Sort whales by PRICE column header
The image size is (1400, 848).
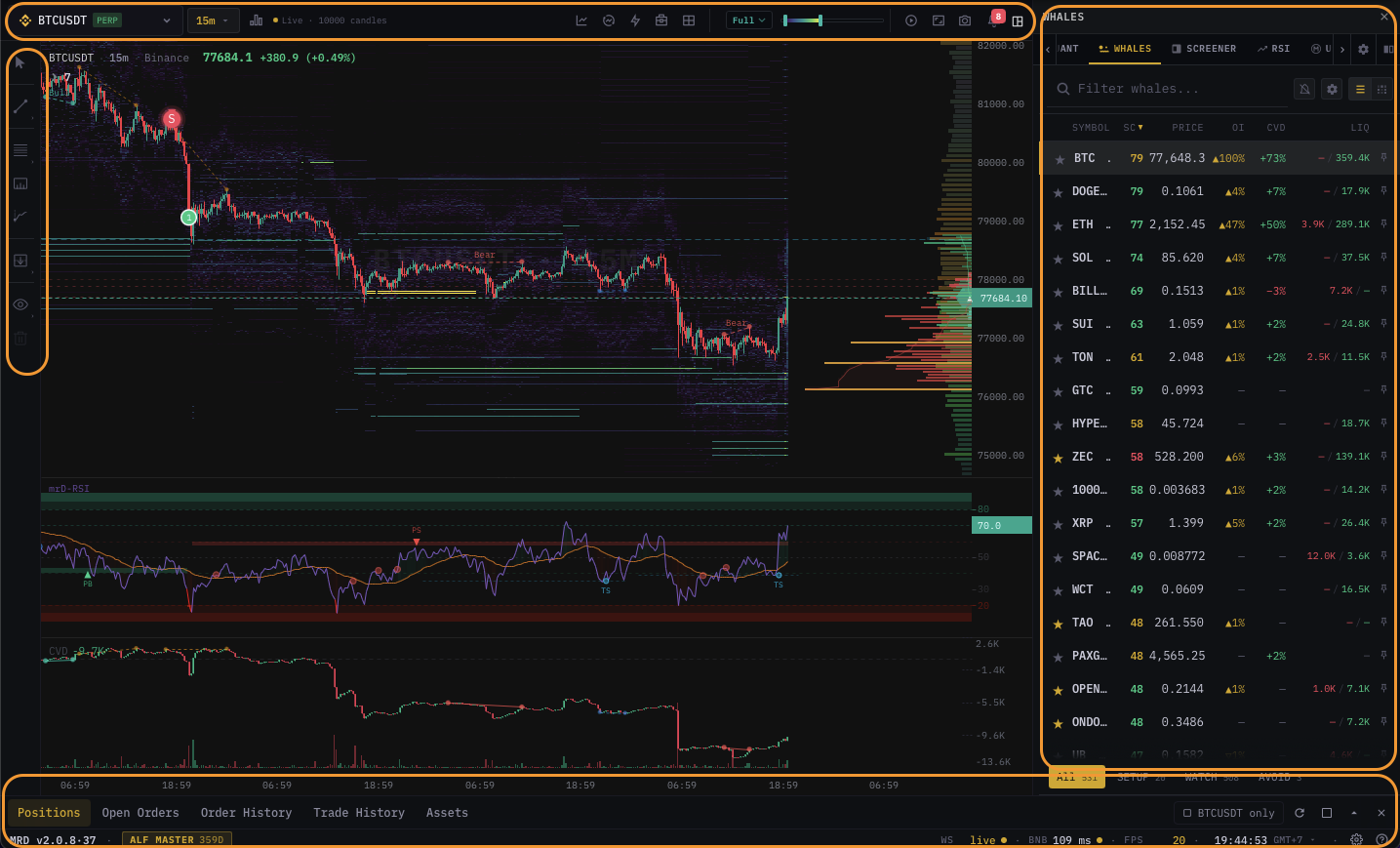point(1187,128)
